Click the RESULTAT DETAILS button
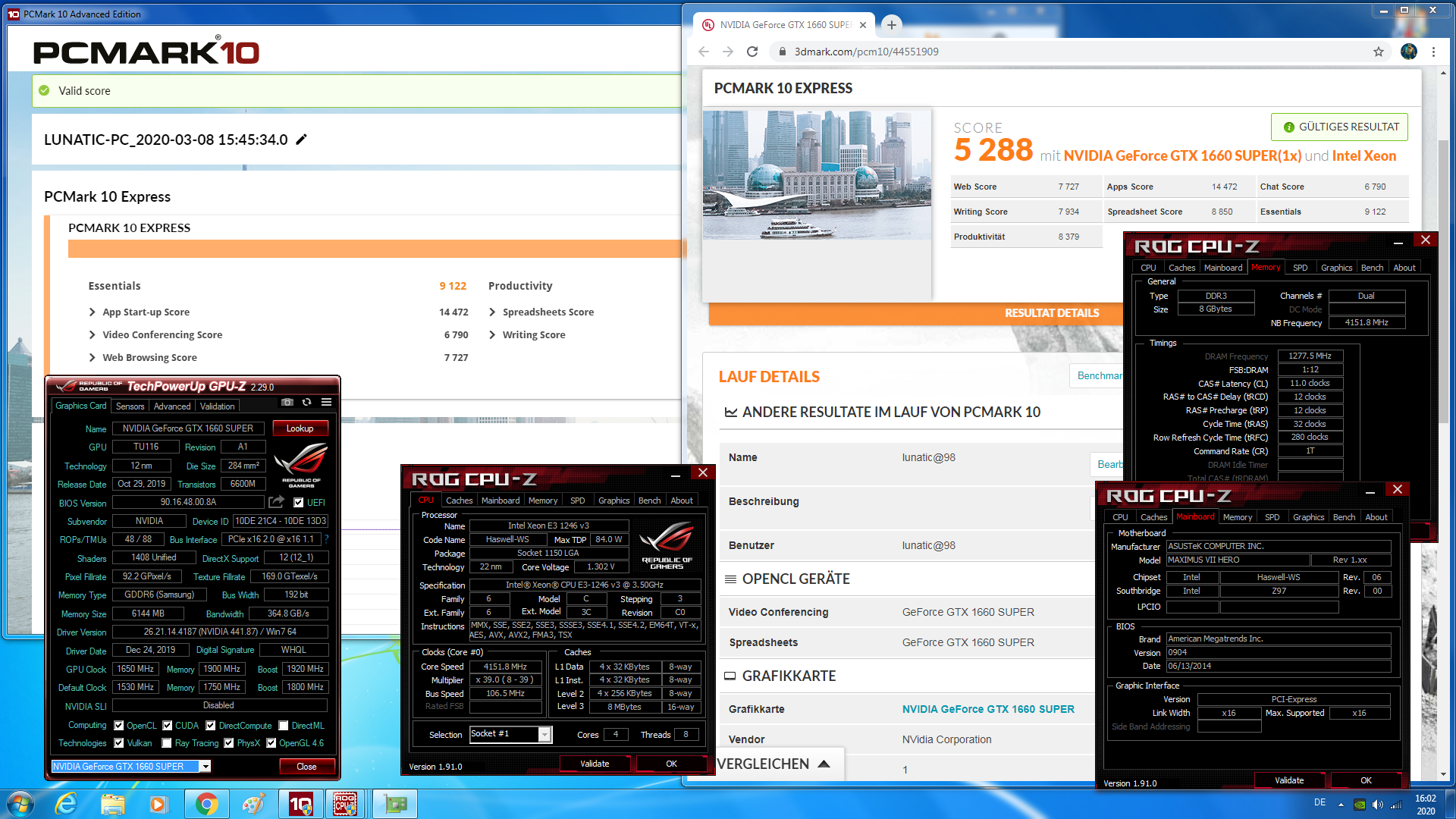Screen dimensions: 1456x819 (1052, 313)
